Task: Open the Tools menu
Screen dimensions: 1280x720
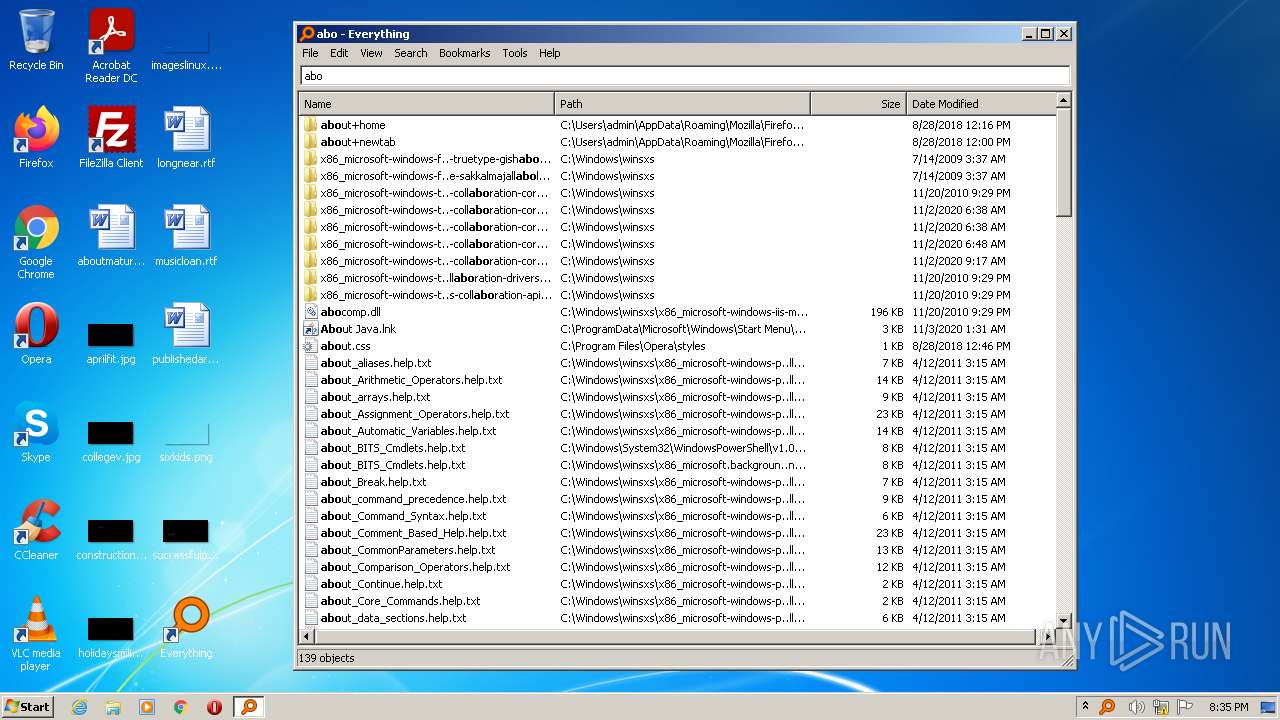Action: 514,53
